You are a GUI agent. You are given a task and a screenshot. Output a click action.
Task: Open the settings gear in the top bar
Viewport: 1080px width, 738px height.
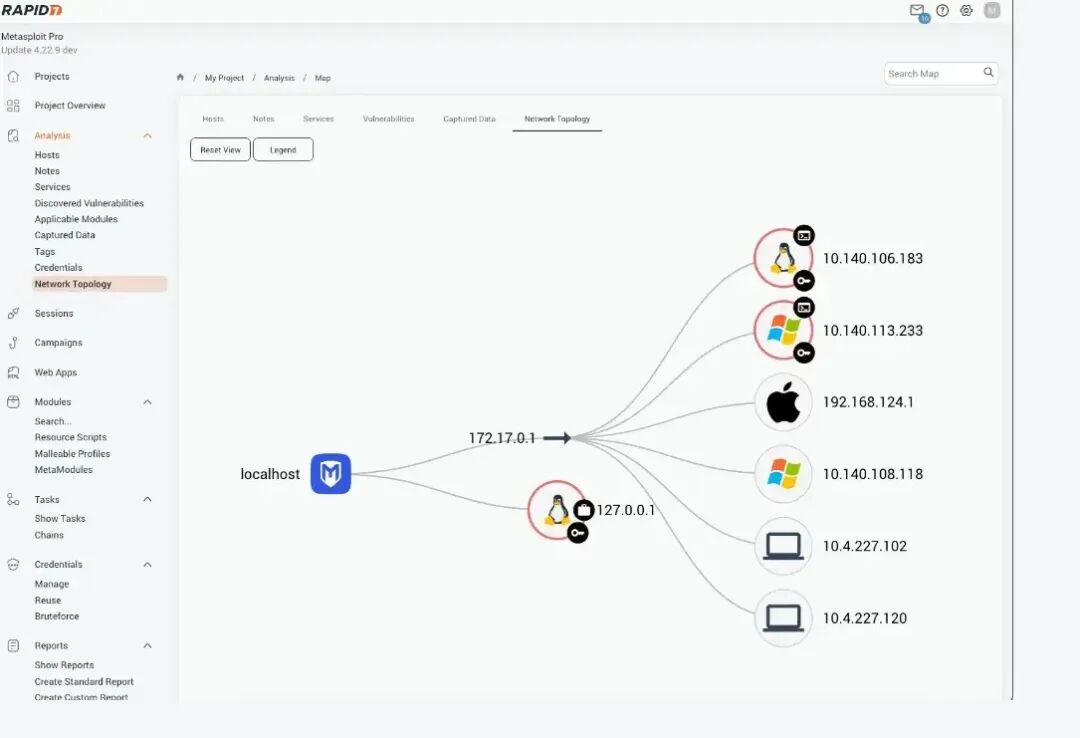point(966,10)
